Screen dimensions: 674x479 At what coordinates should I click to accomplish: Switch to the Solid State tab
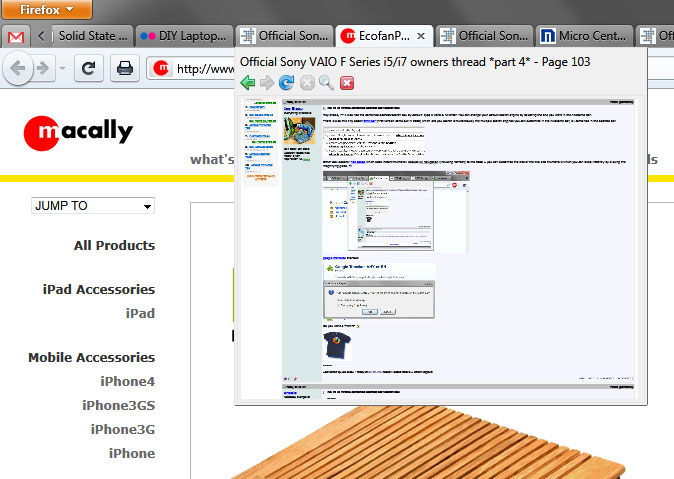tap(92, 36)
